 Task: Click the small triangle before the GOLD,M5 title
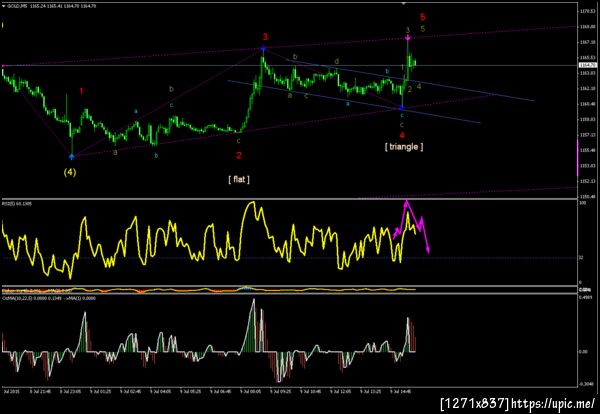click(x=4, y=6)
